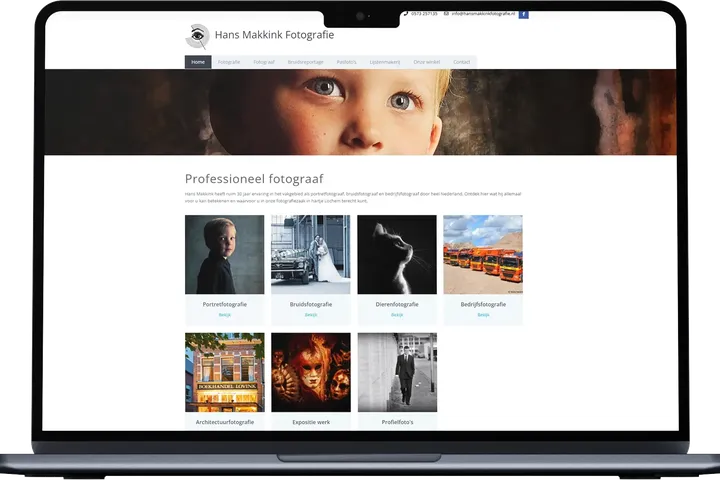
Task: Click the eye logo of Hans Makkink Fotografie
Action: coord(197,36)
